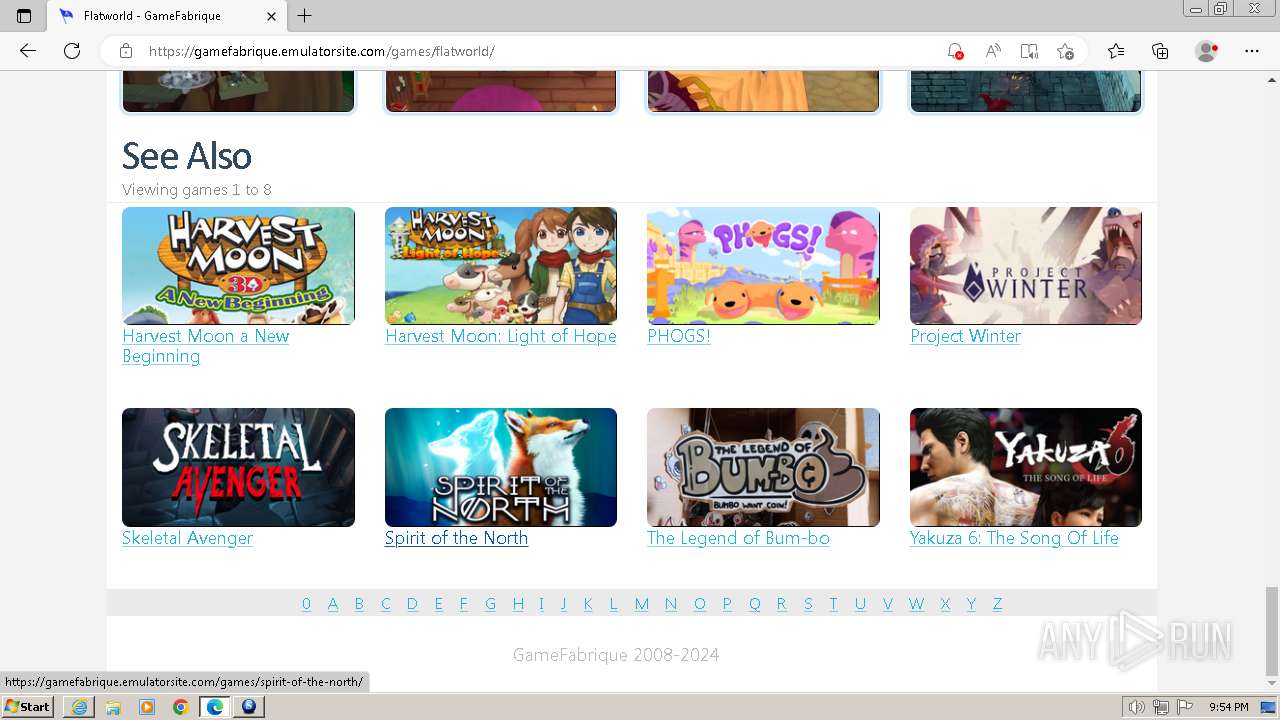Browse games starting with W
This screenshot has width=1280, height=720.
(x=916, y=603)
